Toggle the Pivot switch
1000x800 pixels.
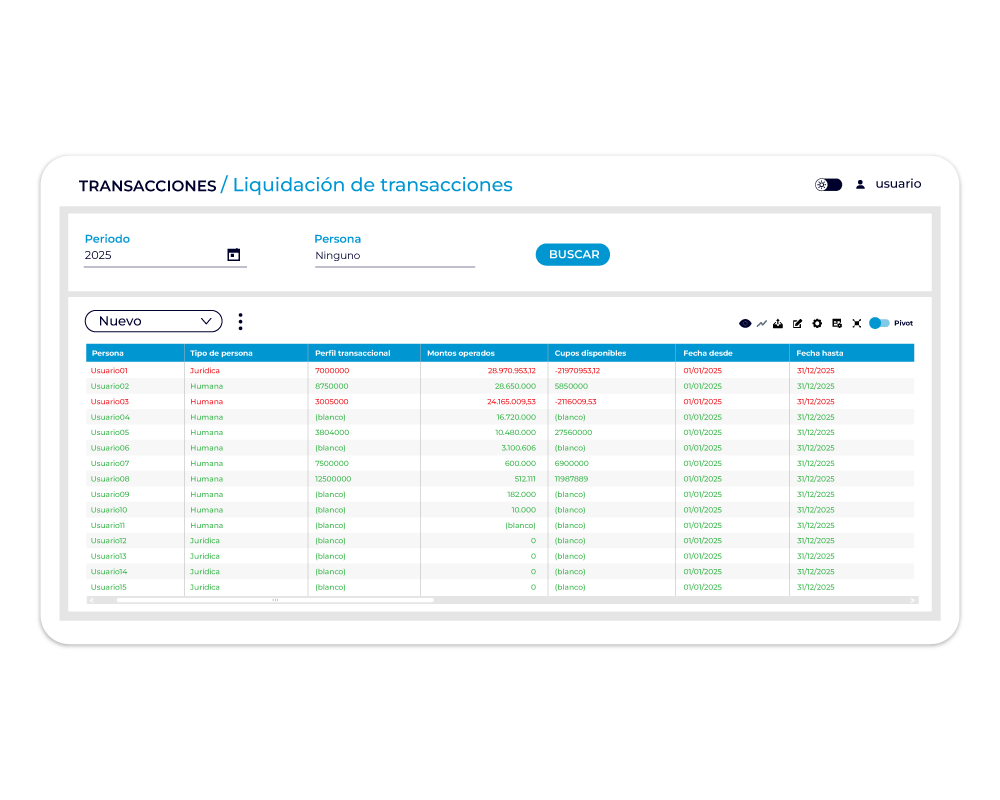coord(879,323)
